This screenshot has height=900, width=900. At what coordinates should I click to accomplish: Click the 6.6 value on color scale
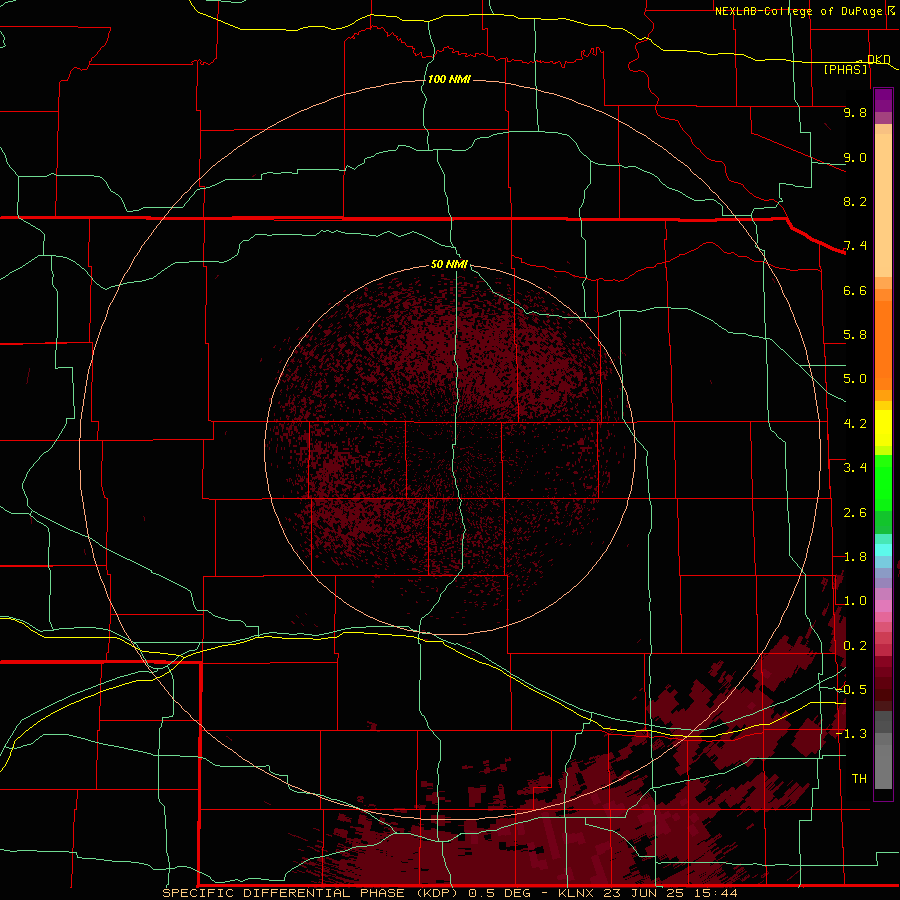pyautogui.click(x=855, y=290)
